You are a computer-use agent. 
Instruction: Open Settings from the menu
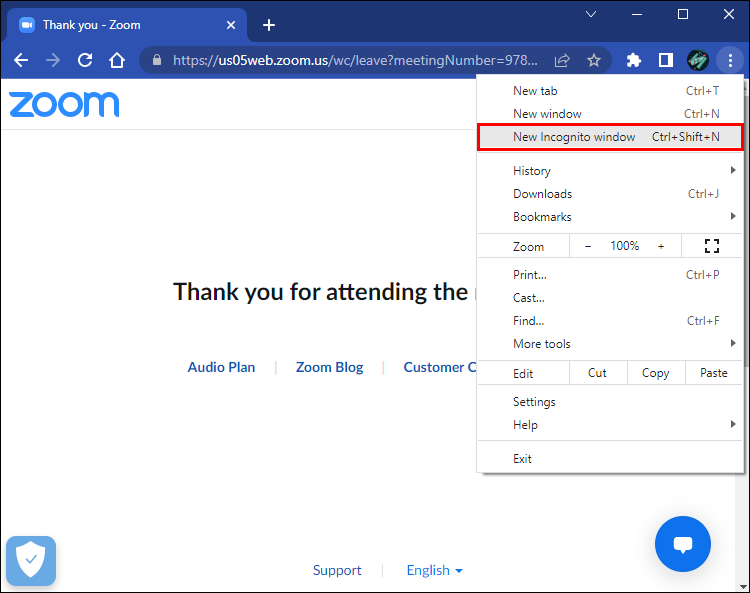tap(610, 402)
